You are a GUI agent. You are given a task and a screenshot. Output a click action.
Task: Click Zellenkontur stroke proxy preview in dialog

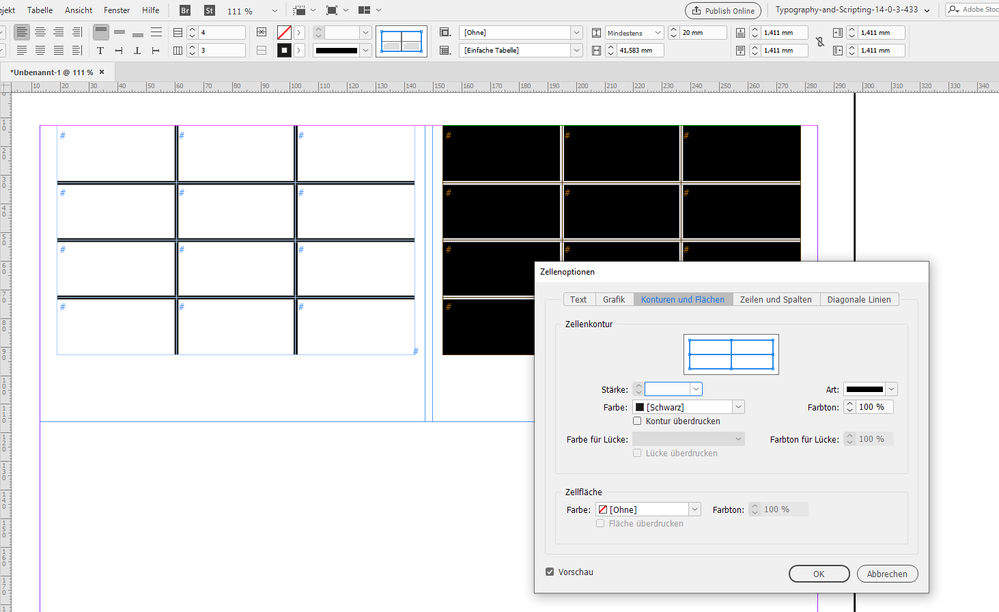point(731,354)
